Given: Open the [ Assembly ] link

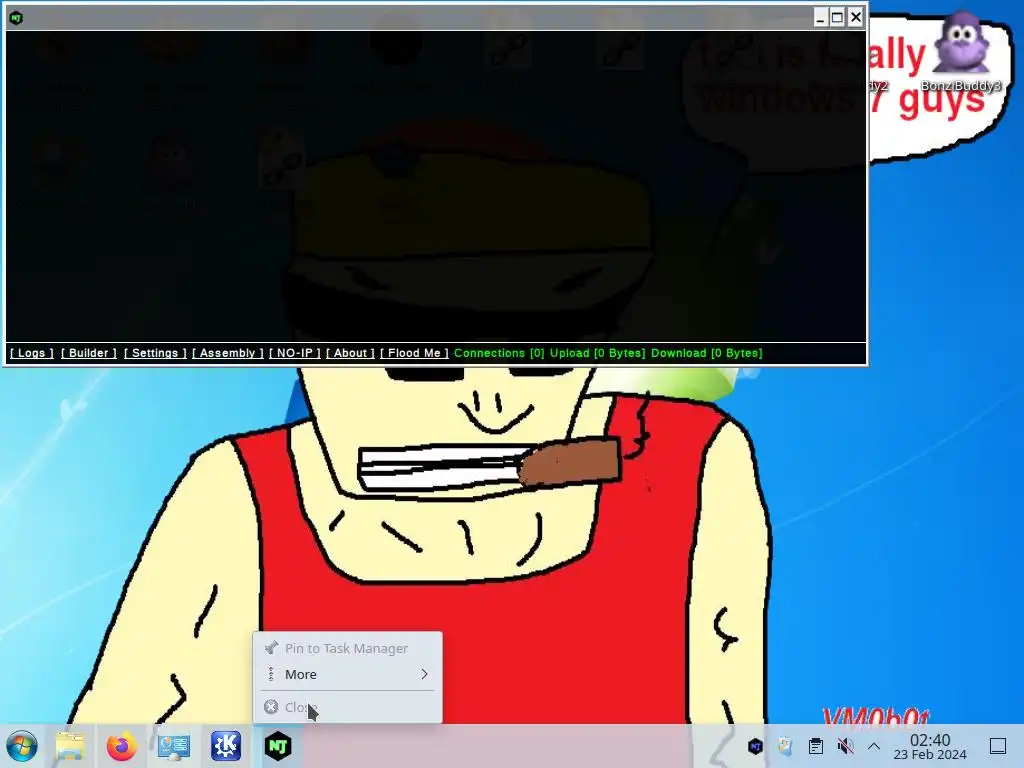Looking at the screenshot, I should [x=227, y=353].
